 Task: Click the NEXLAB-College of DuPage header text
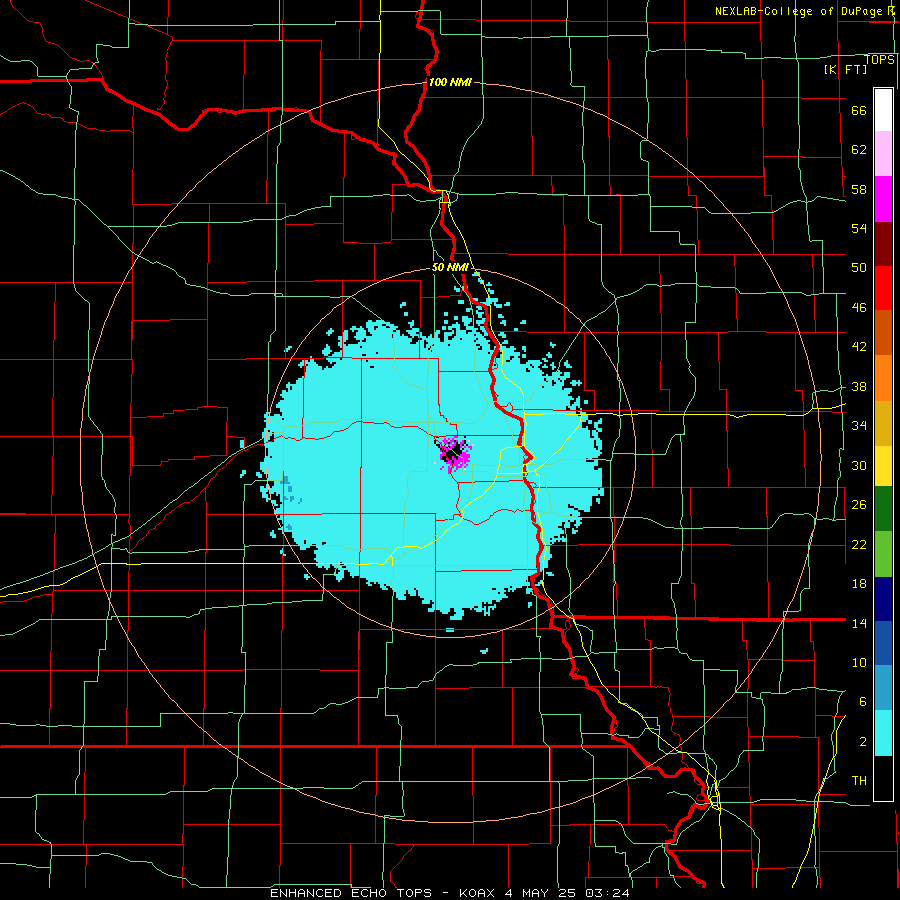pyautogui.click(x=800, y=11)
